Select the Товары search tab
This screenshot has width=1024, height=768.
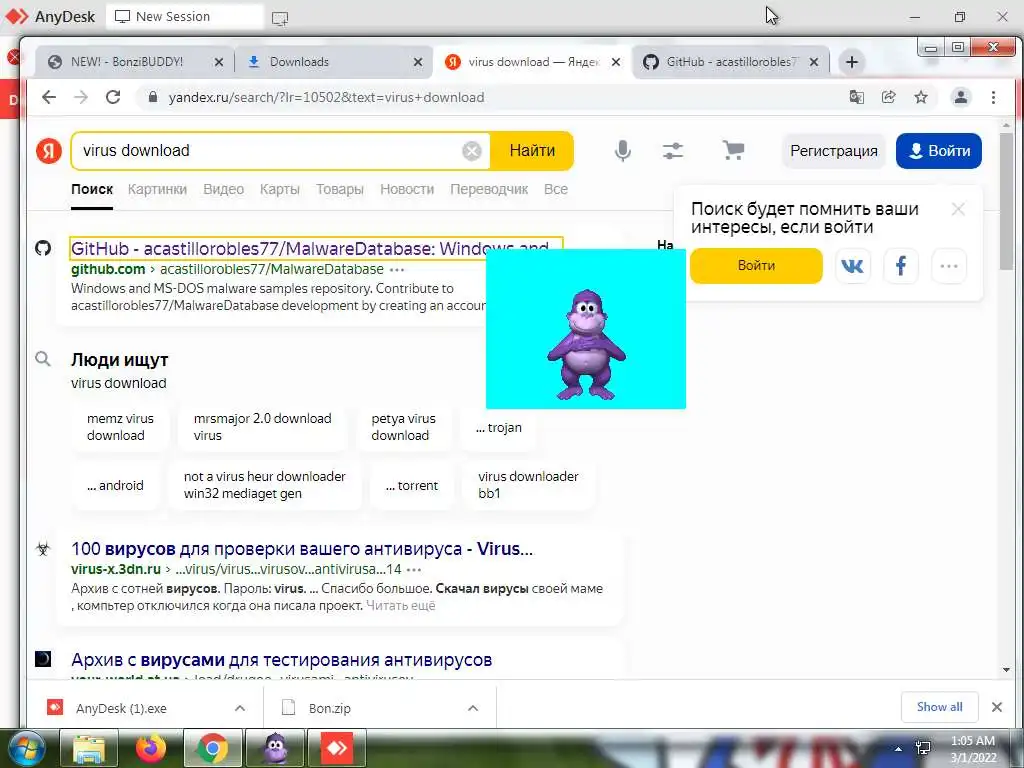[x=340, y=189]
